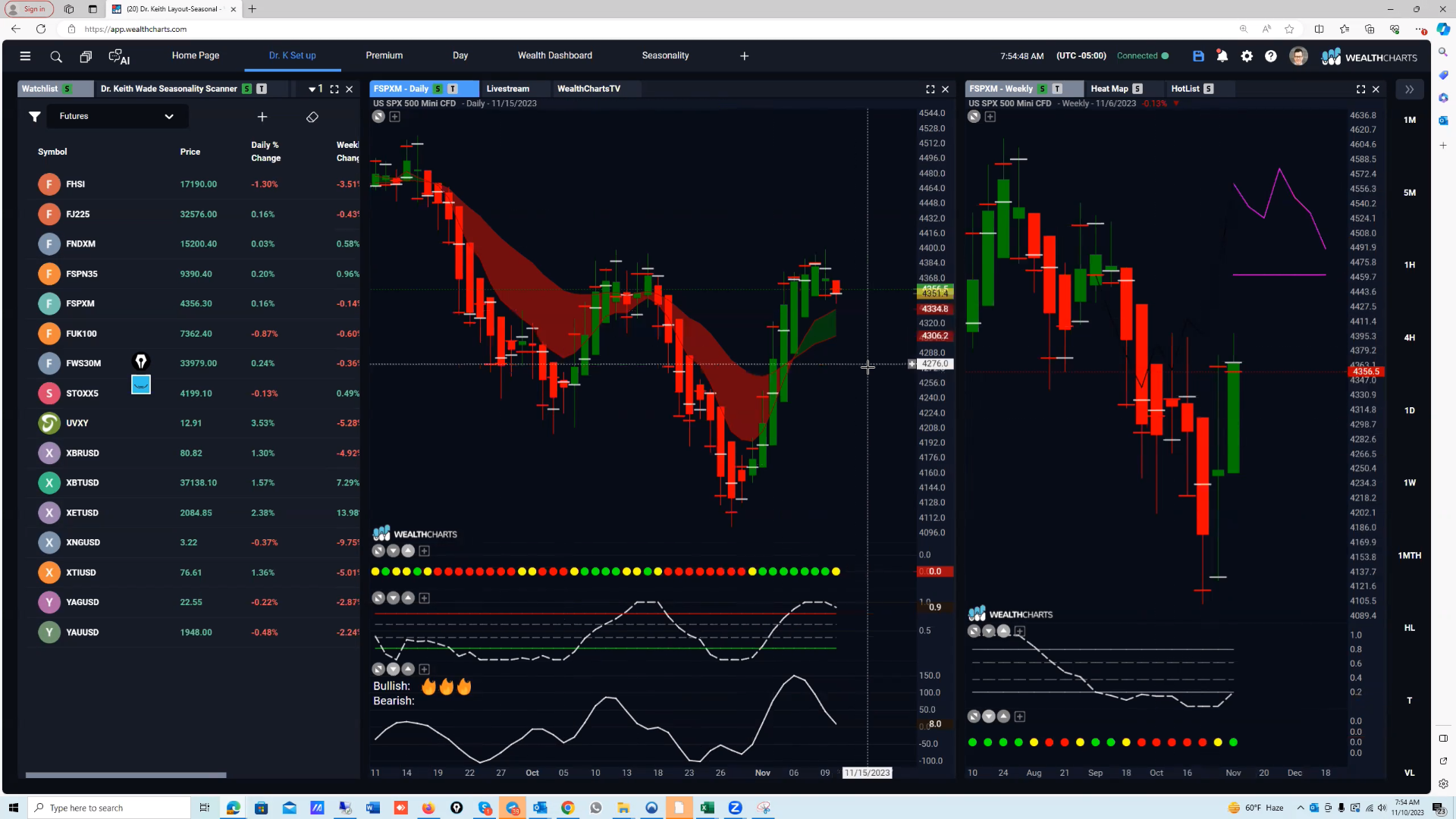Open the Livestream tab
1456x819 pixels.
pyautogui.click(x=508, y=89)
